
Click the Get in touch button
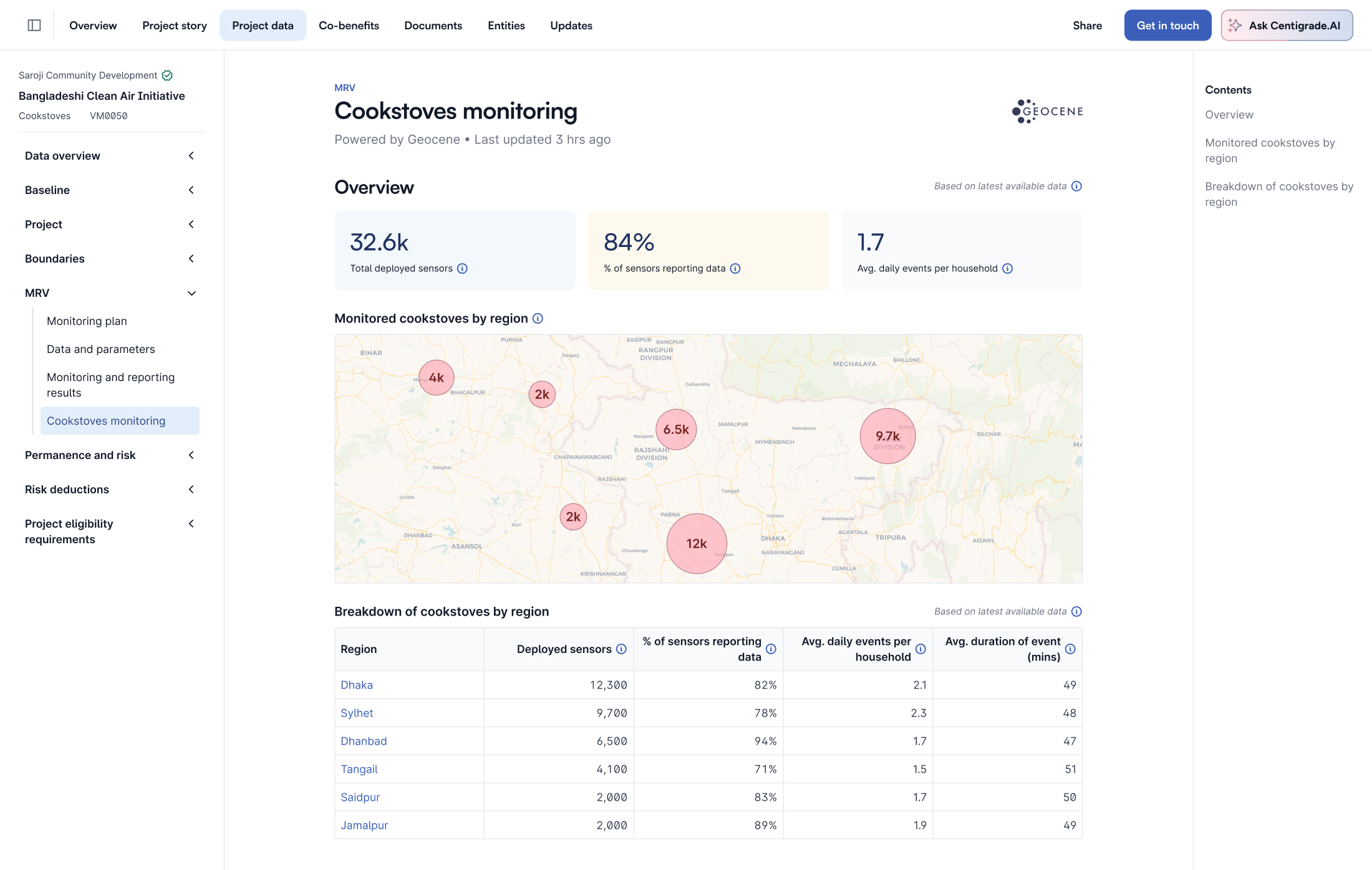(x=1167, y=26)
